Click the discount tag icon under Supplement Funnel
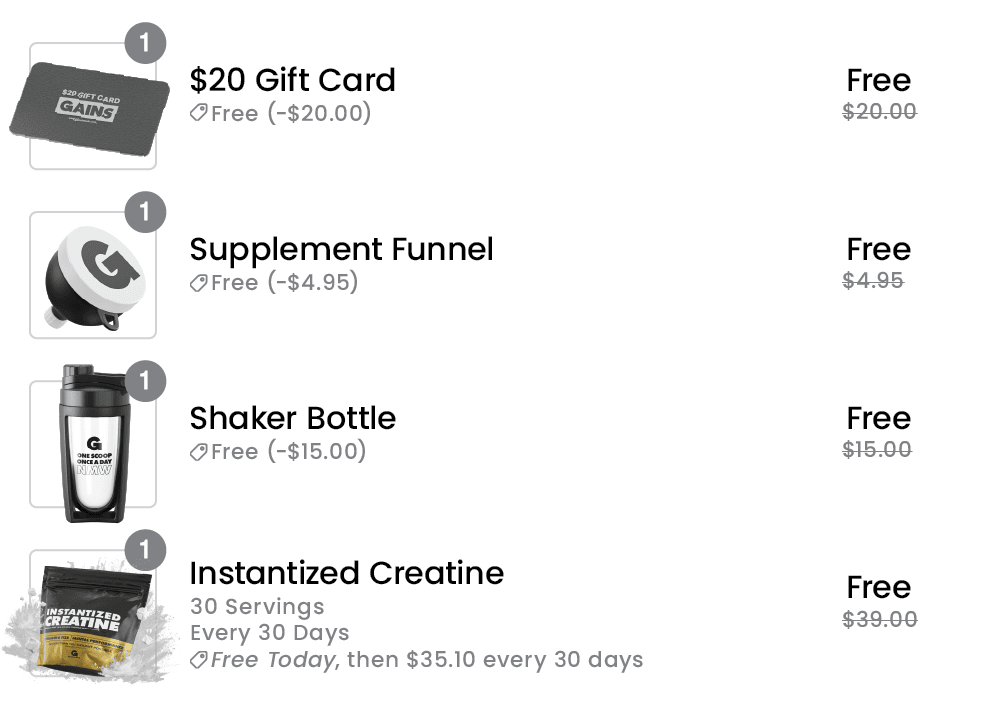The width and height of the screenshot is (995, 718). pos(199,282)
